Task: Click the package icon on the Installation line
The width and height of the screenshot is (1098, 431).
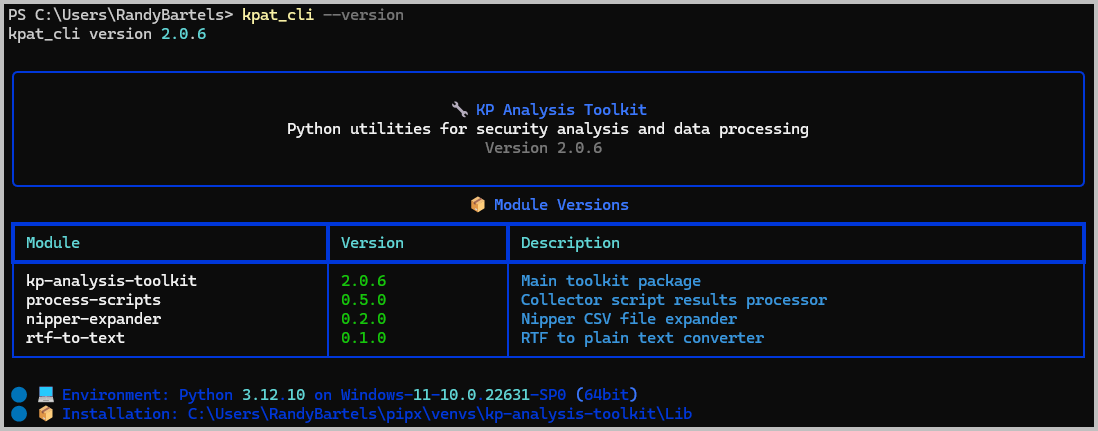Action: click(x=46, y=414)
